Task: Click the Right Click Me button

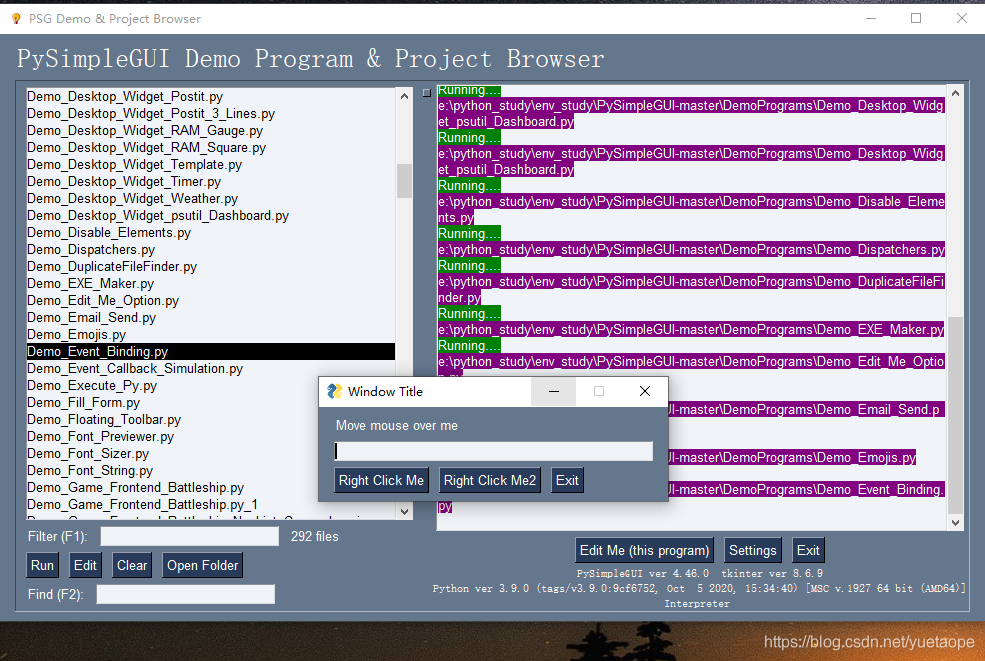Action: [381, 481]
